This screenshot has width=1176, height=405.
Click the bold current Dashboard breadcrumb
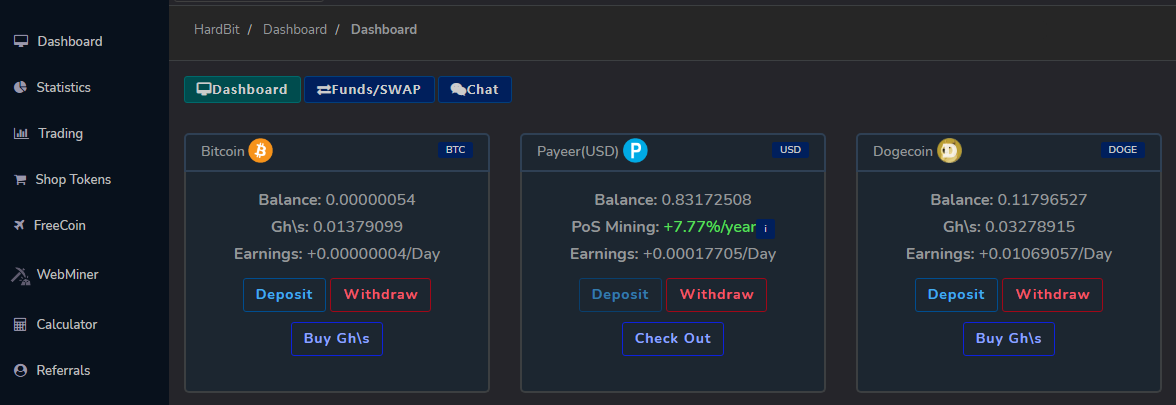[384, 29]
